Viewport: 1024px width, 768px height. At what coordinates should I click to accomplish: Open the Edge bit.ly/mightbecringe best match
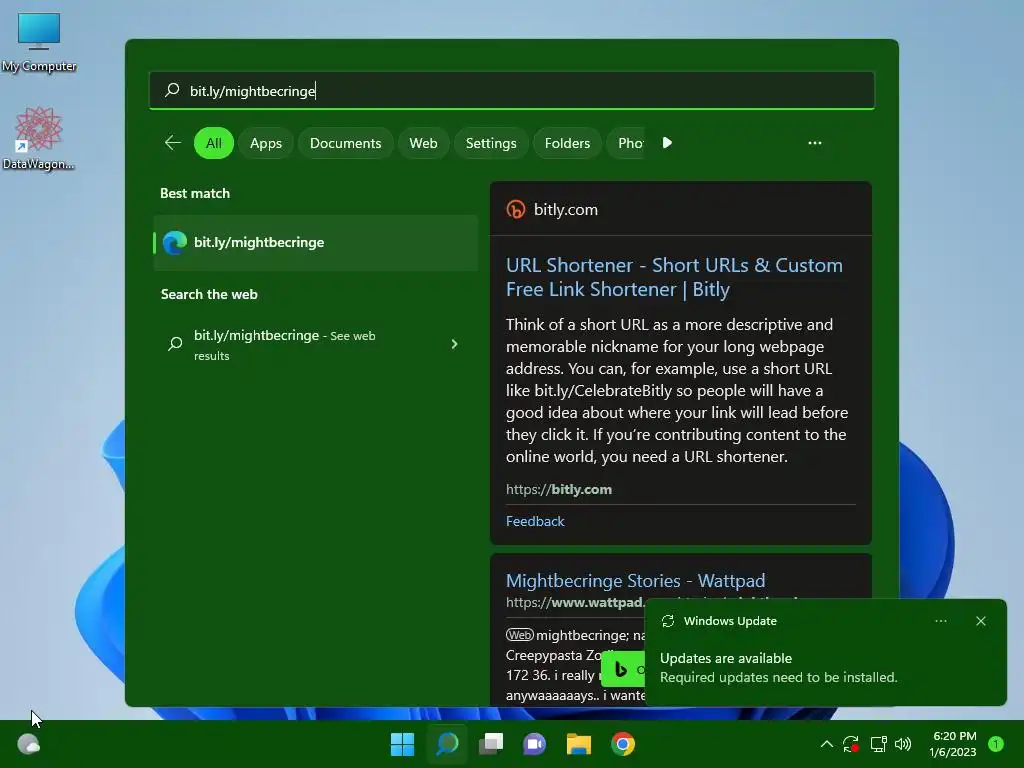coord(316,242)
